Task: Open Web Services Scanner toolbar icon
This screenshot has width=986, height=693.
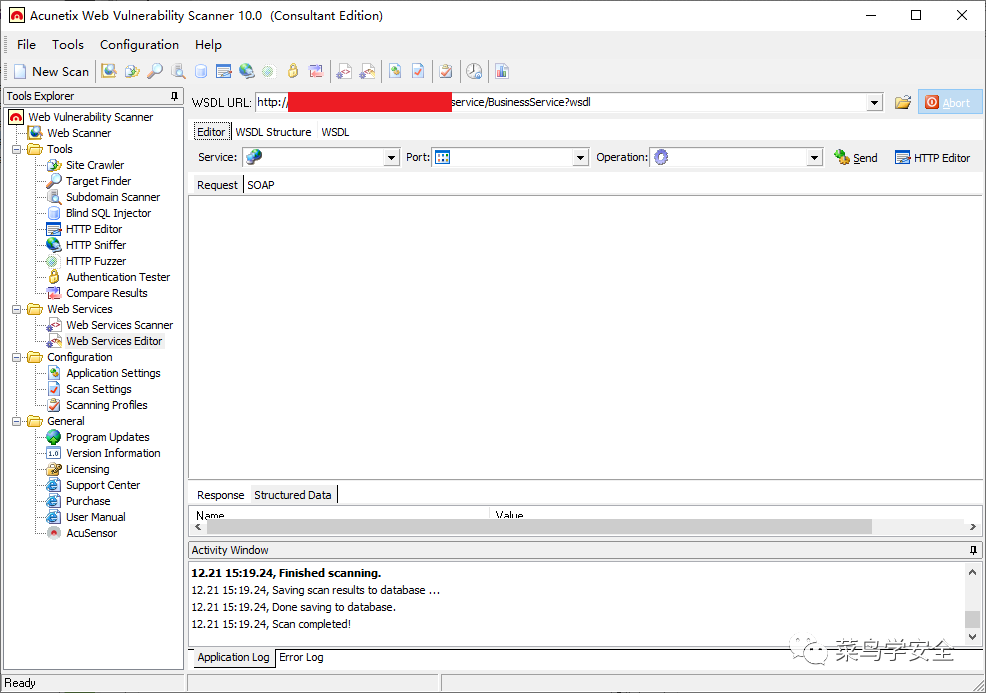Action: coord(343,71)
